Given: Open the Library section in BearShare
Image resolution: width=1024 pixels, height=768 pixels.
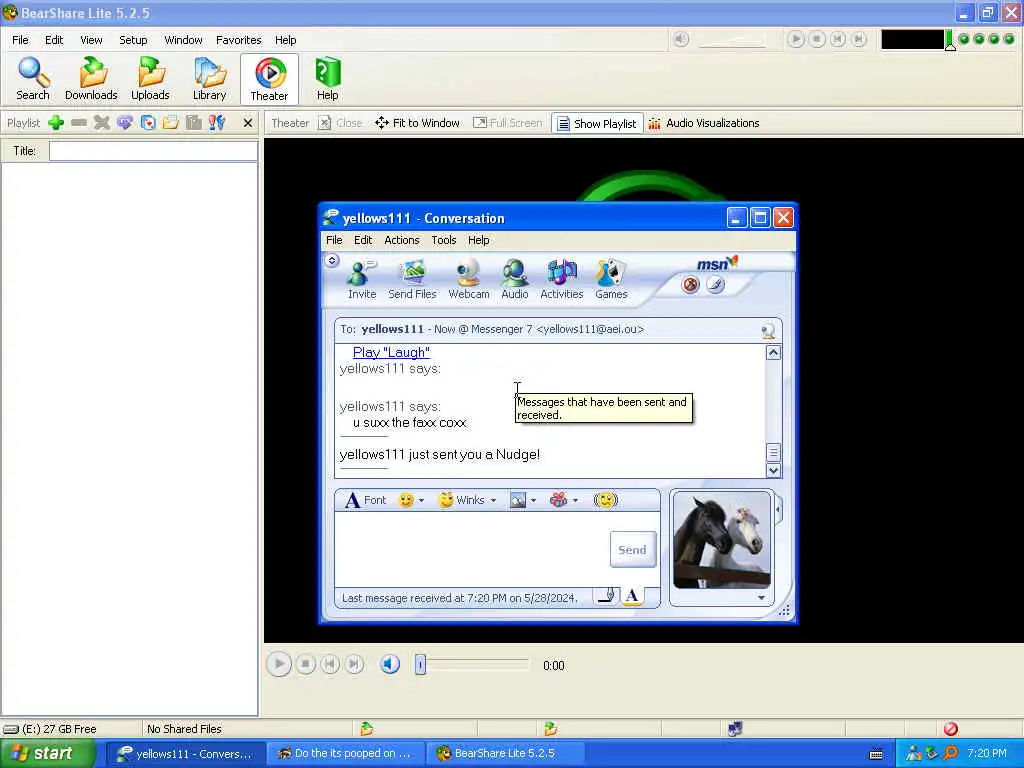Looking at the screenshot, I should click(x=210, y=78).
